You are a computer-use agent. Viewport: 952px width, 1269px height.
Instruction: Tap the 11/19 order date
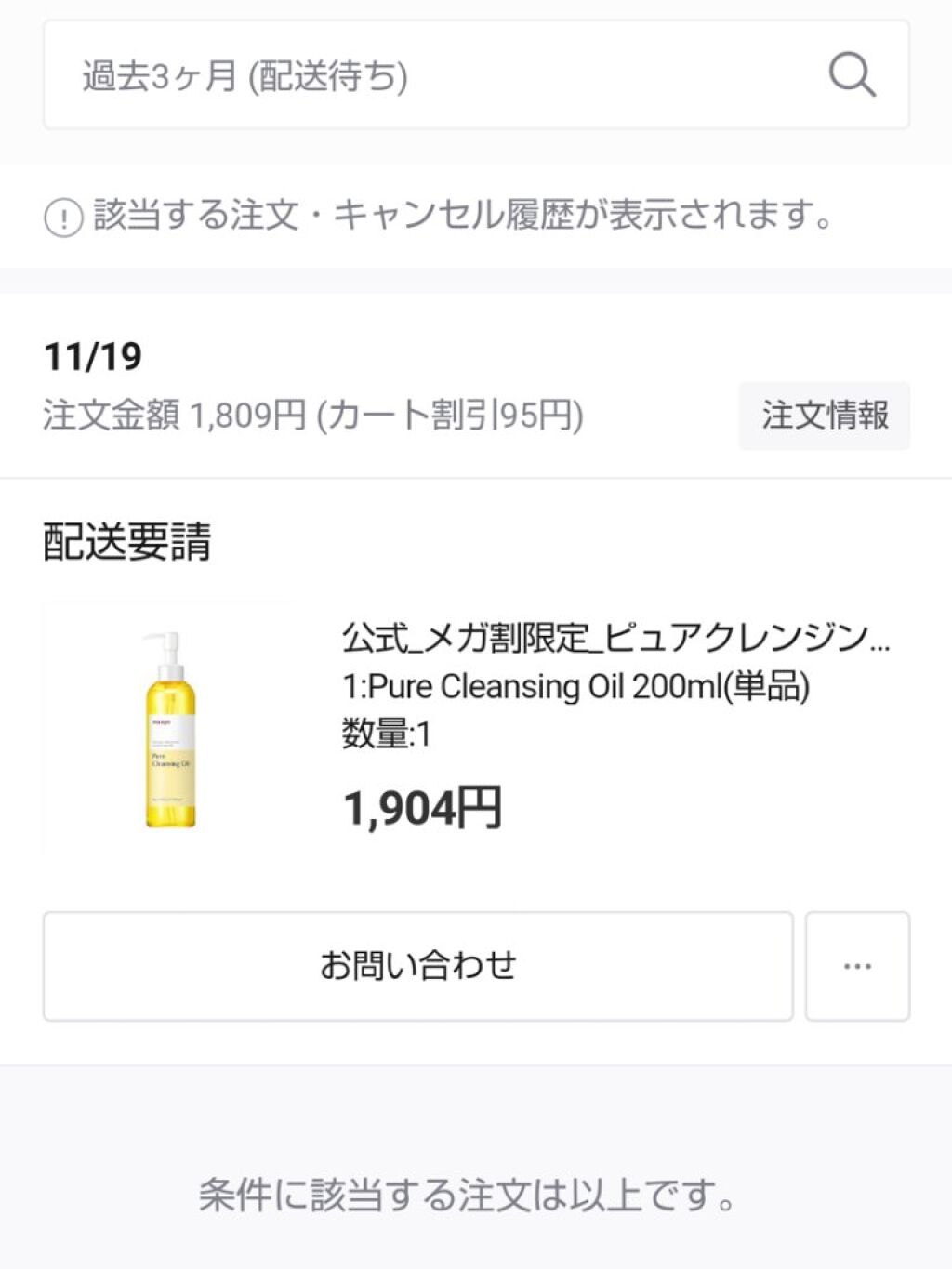point(93,356)
